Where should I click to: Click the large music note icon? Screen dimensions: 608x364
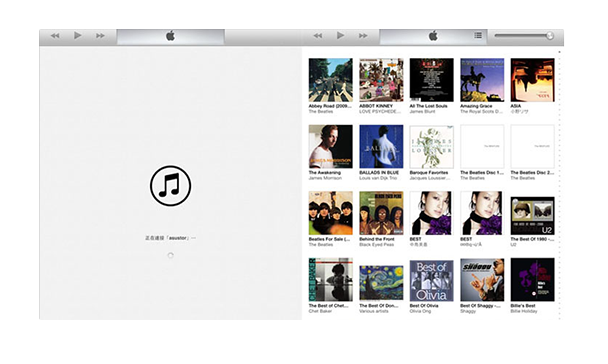click(171, 186)
